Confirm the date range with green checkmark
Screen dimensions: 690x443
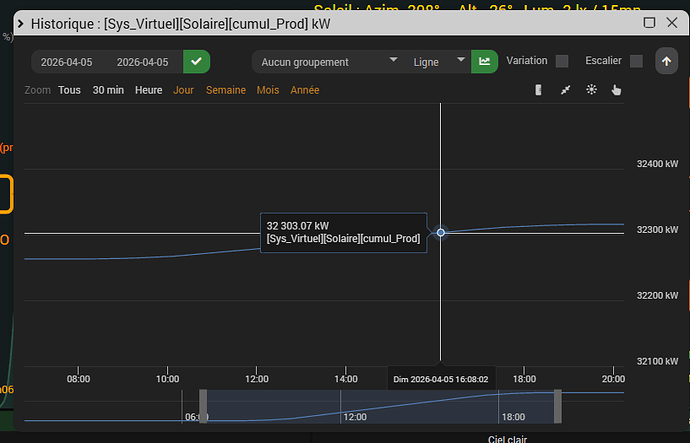pos(196,62)
